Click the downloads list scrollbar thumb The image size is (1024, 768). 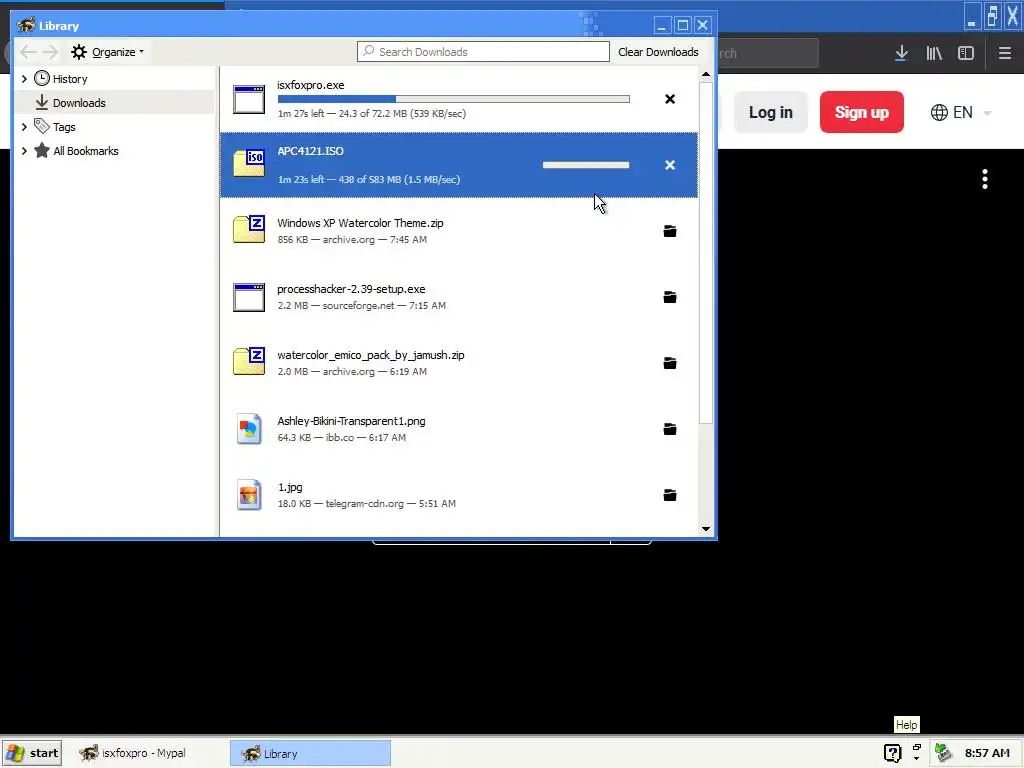tap(705, 253)
